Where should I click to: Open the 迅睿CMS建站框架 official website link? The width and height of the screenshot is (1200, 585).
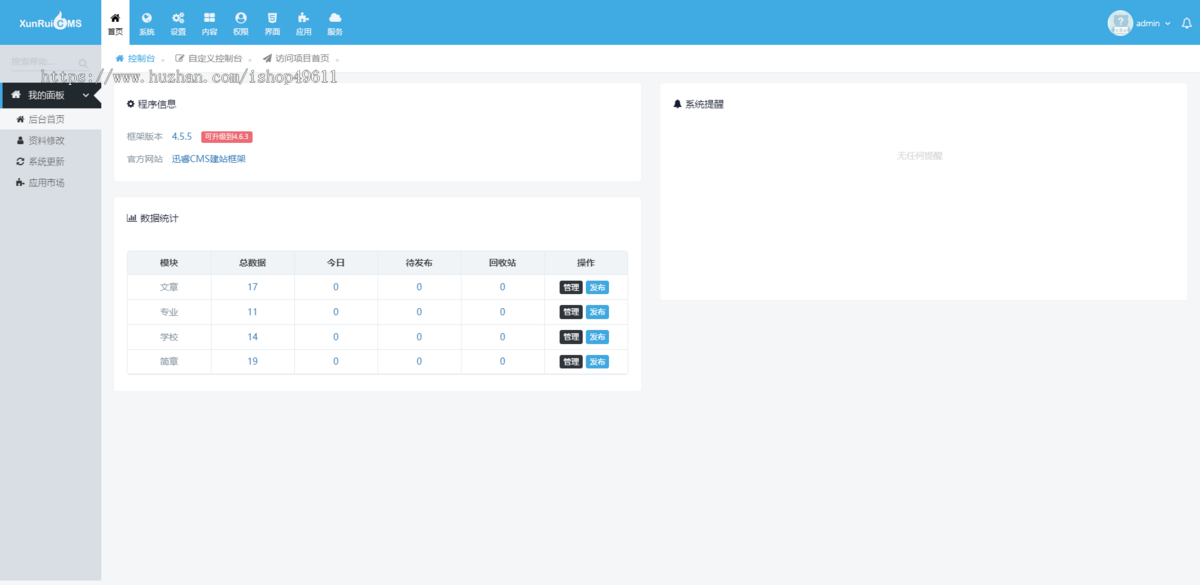coord(209,158)
